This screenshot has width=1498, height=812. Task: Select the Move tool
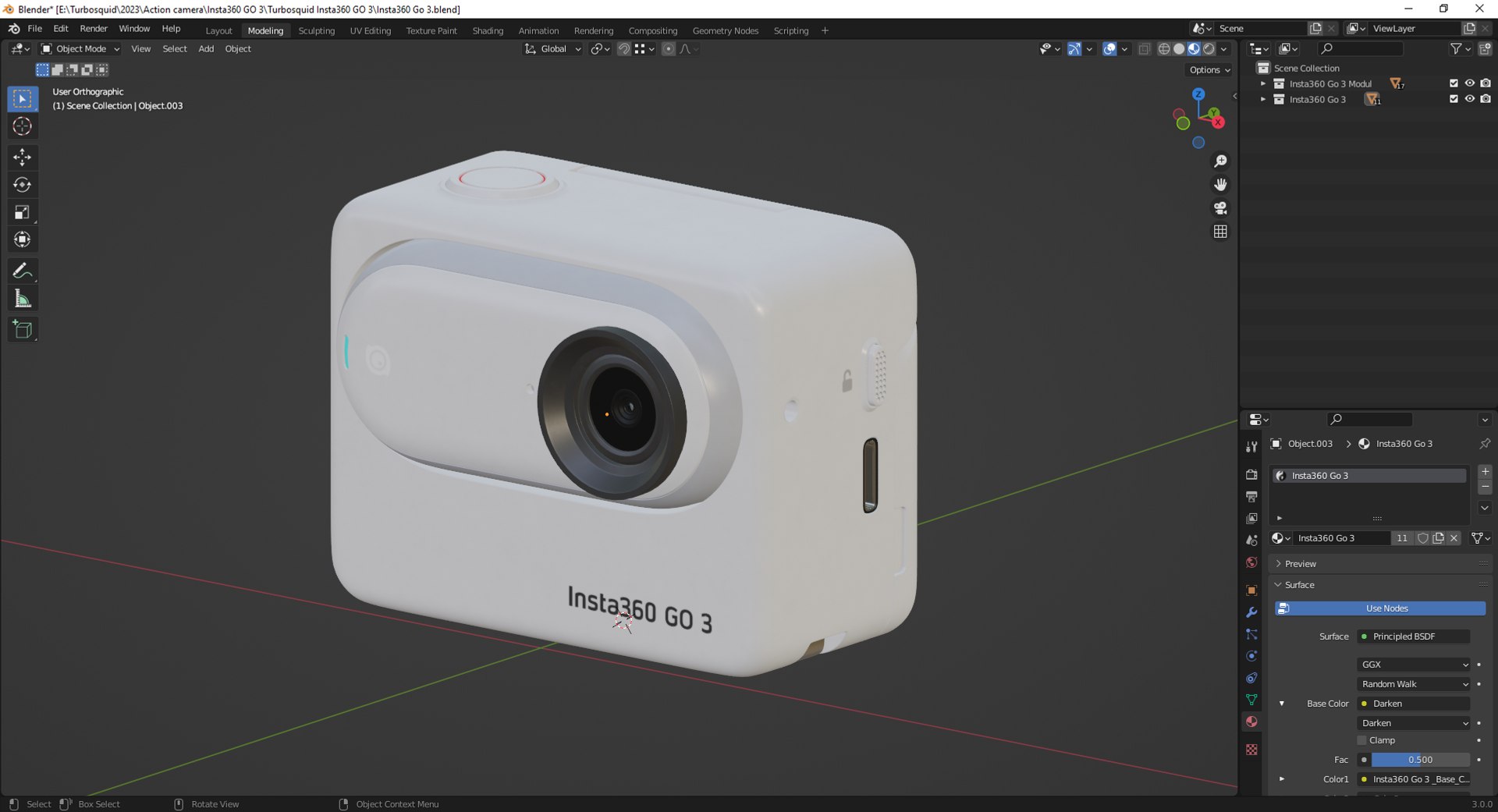(x=23, y=158)
